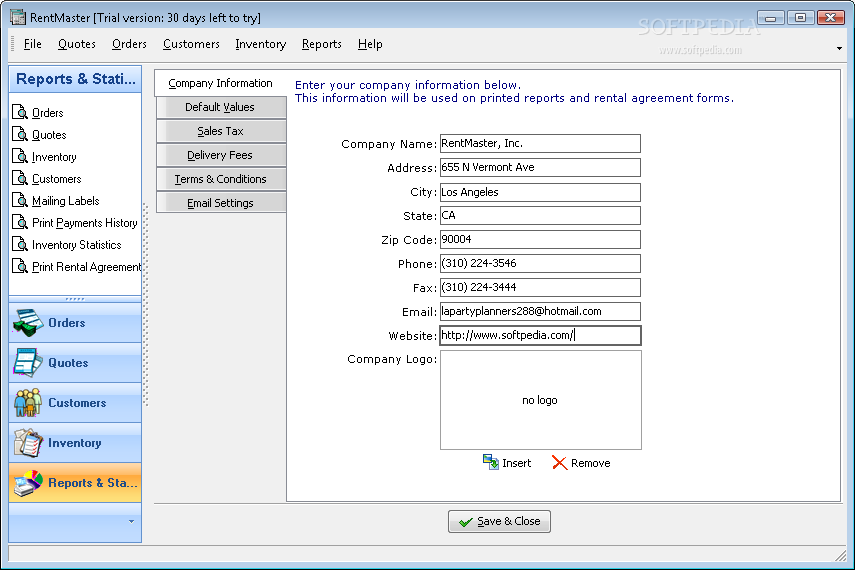
Task: Open the Customers menu
Action: pyautogui.click(x=191, y=44)
